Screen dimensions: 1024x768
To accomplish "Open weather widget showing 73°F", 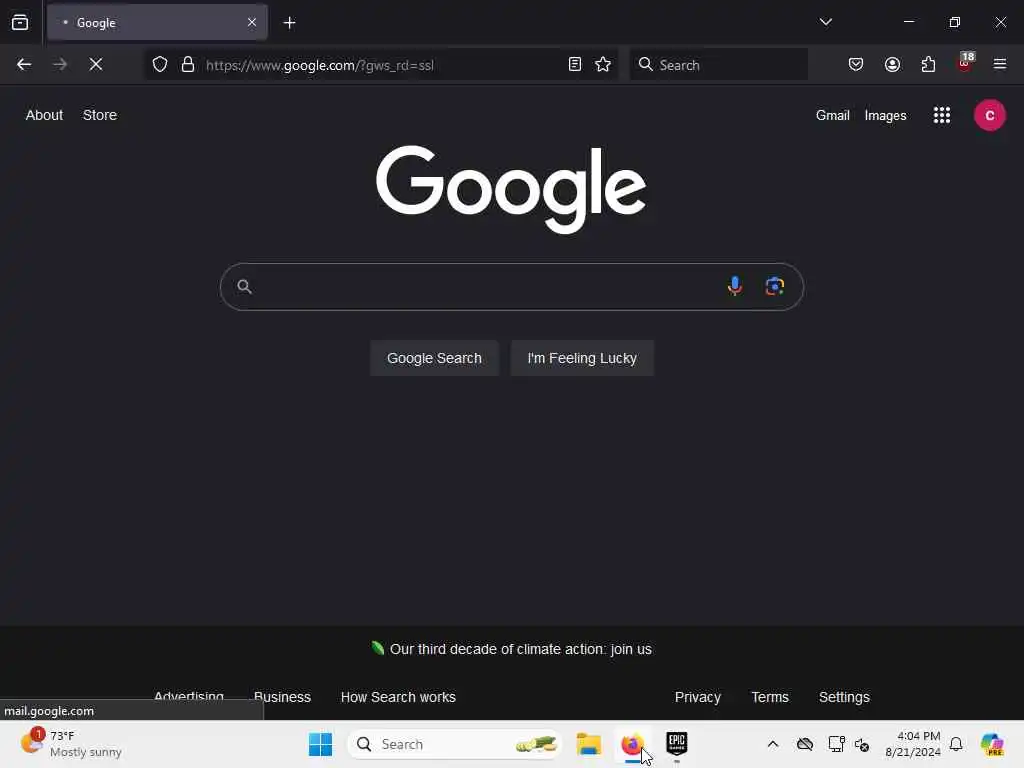I will pos(71,744).
